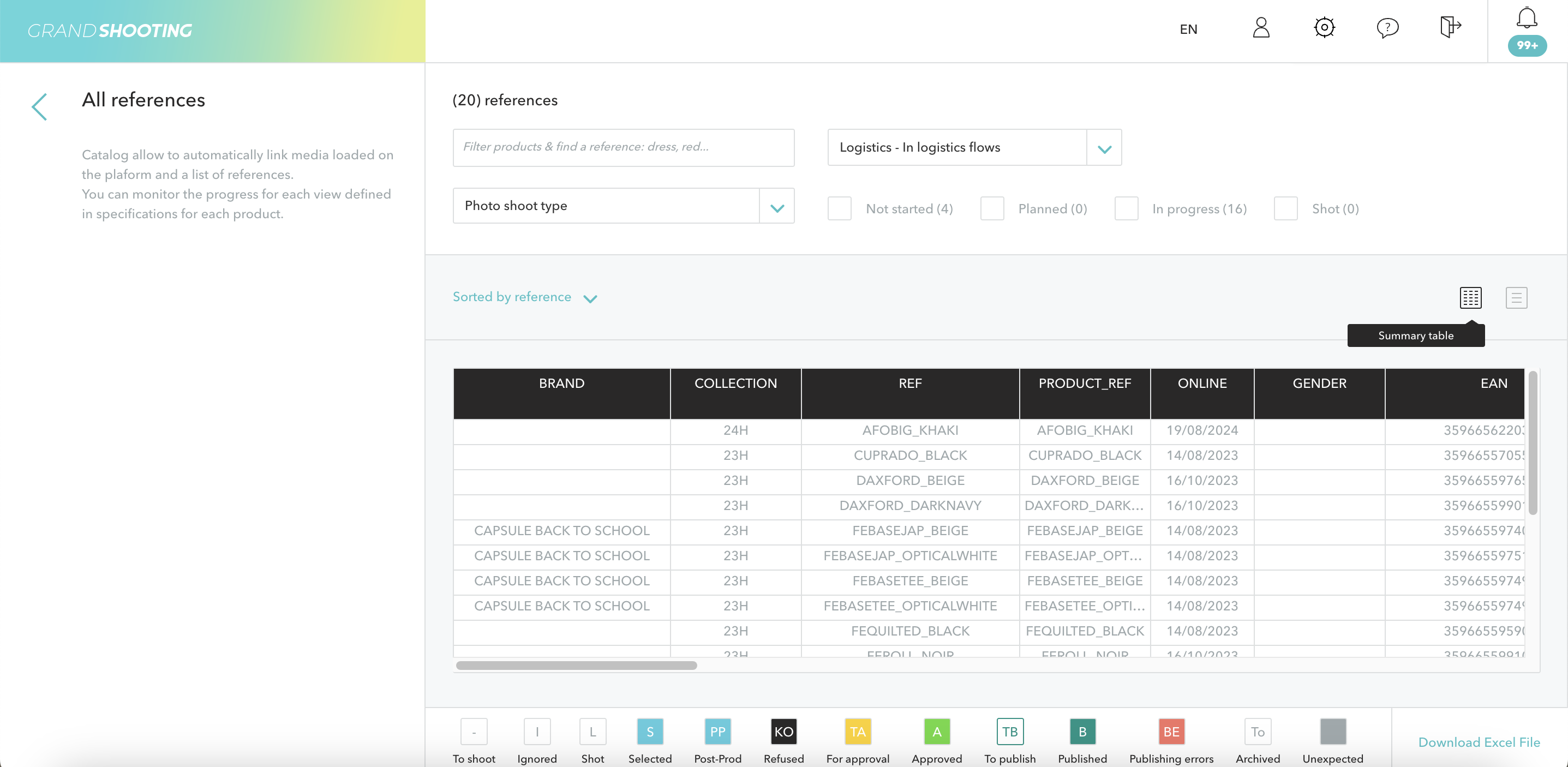This screenshot has width=1568, height=767.
Task: Tick the Planned (0) checkbox
Action: coord(991,209)
